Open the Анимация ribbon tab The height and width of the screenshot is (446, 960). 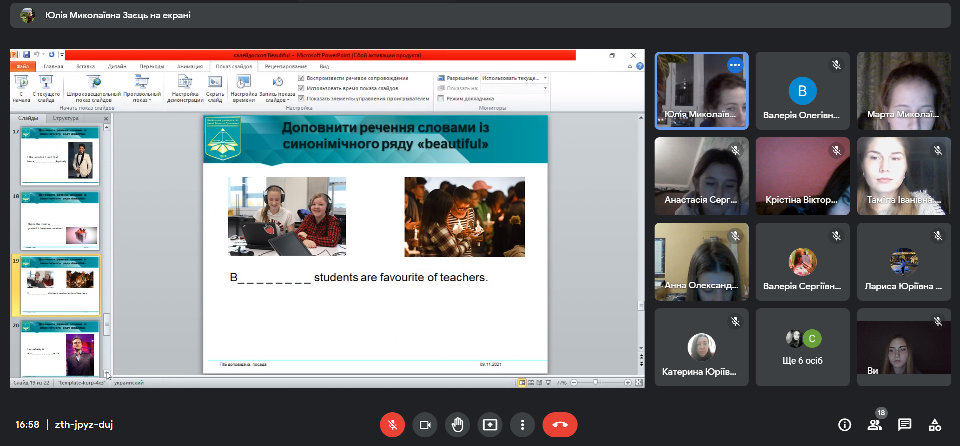click(x=188, y=66)
